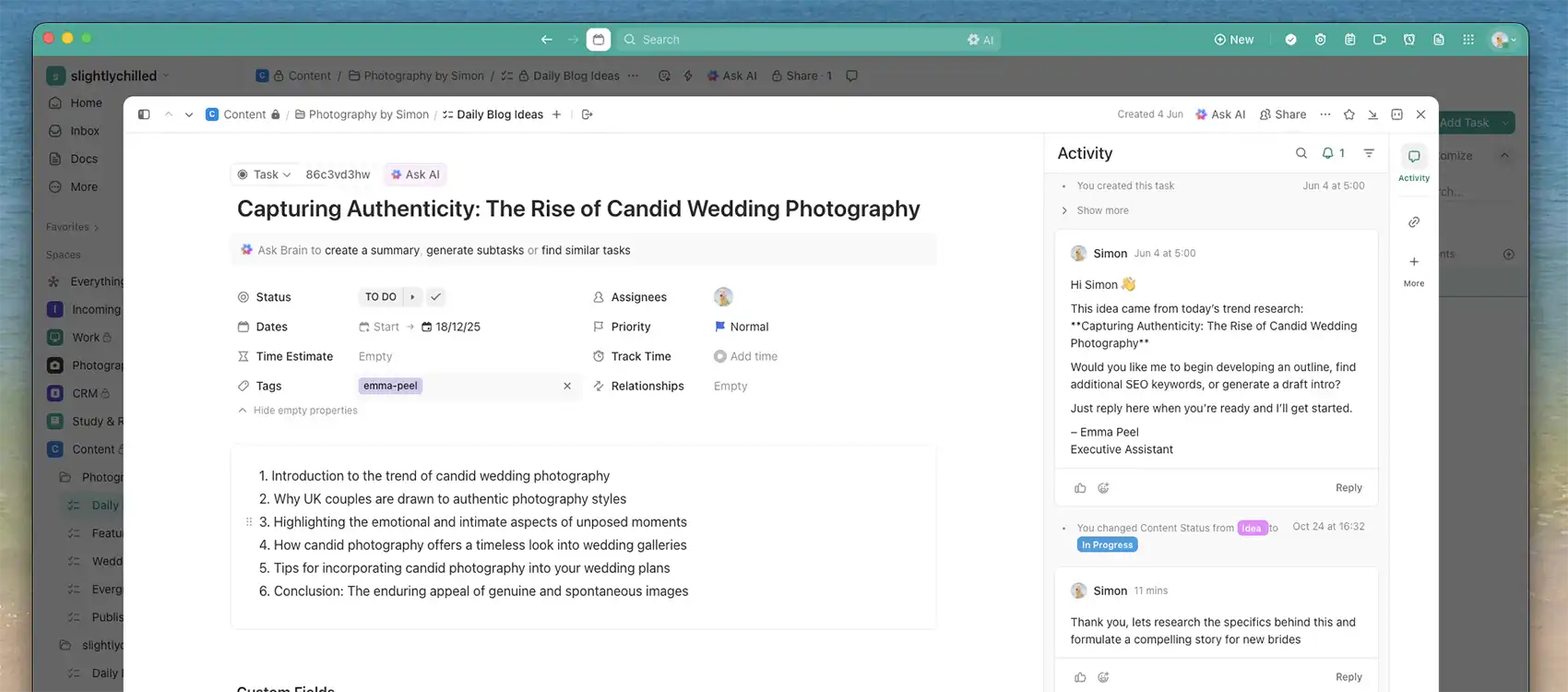Open activity notifications bell icon
The image size is (1568, 692).
[1333, 153]
